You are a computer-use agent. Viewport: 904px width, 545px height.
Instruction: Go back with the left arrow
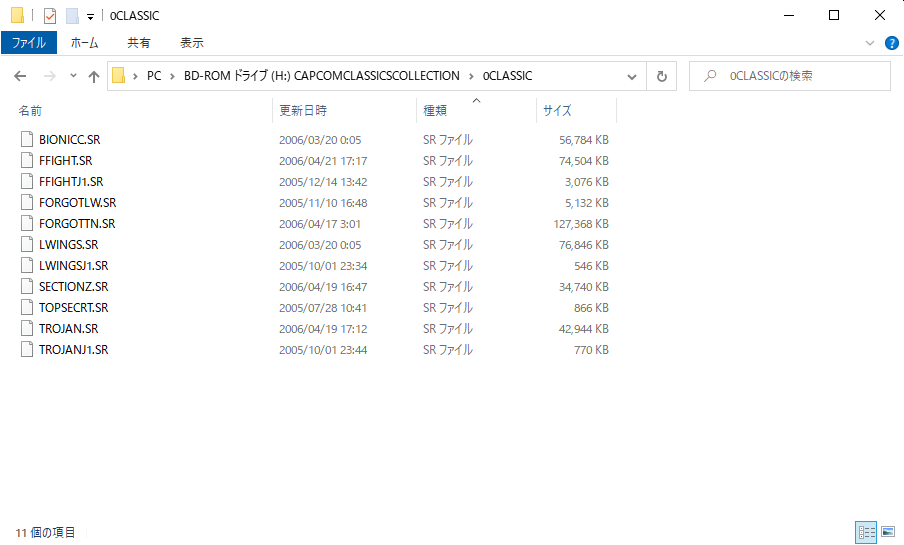pos(20,76)
